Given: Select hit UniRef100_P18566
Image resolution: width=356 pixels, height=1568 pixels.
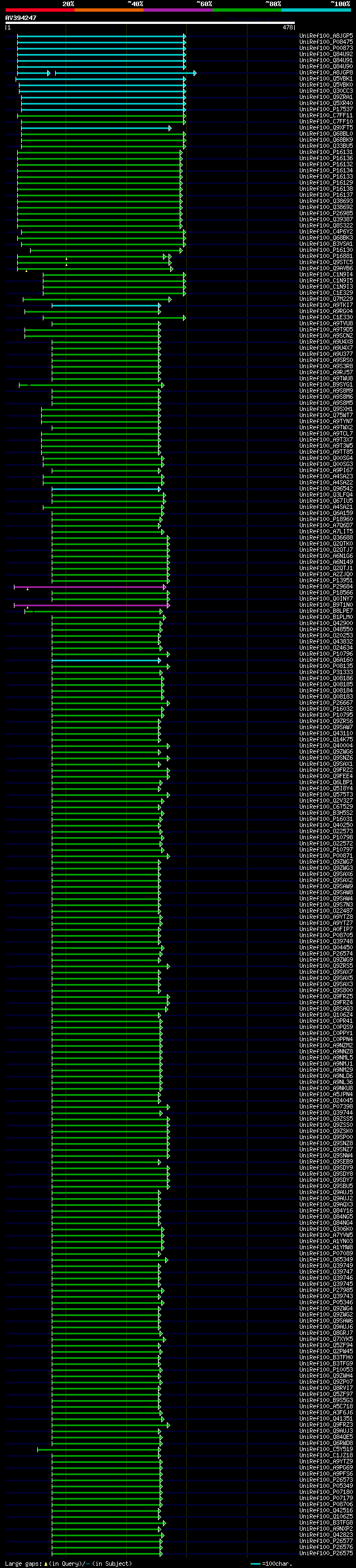Looking at the screenshot, I should click(326, 592).
